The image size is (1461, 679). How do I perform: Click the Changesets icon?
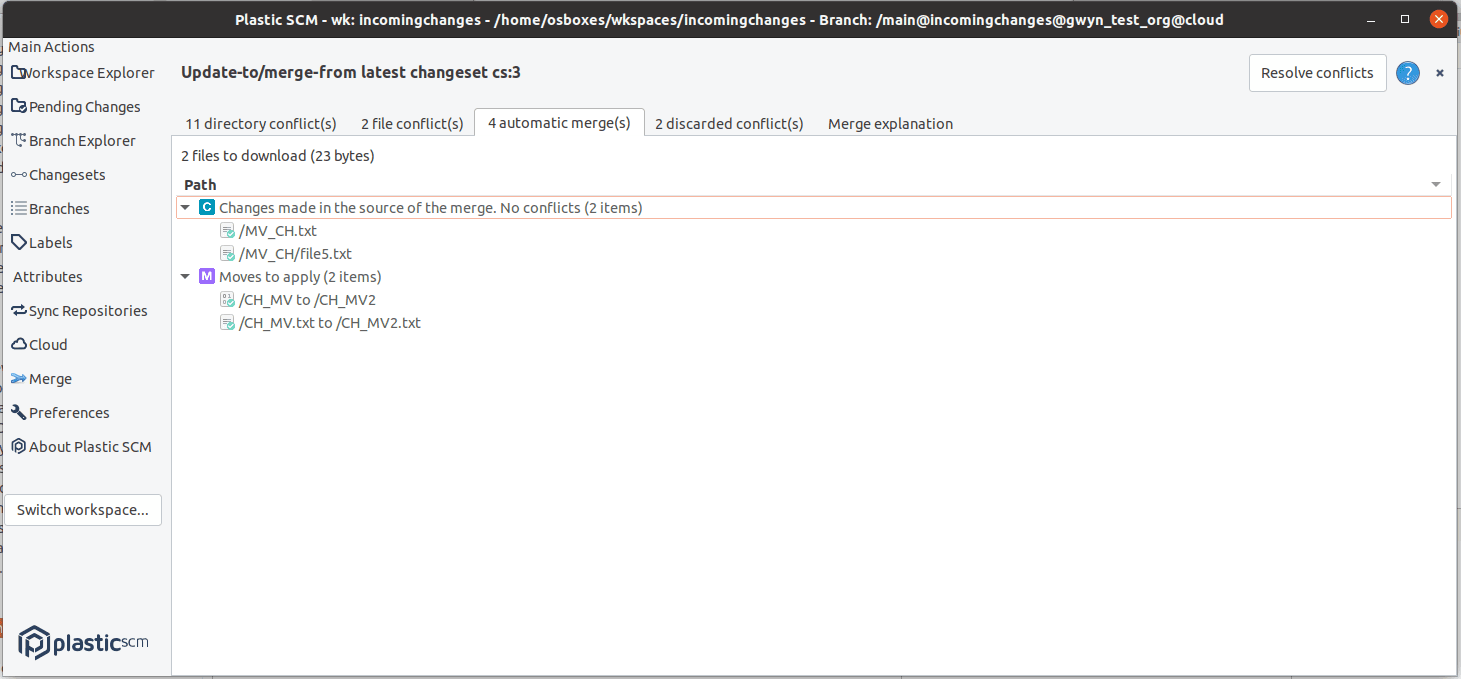click(x=19, y=175)
